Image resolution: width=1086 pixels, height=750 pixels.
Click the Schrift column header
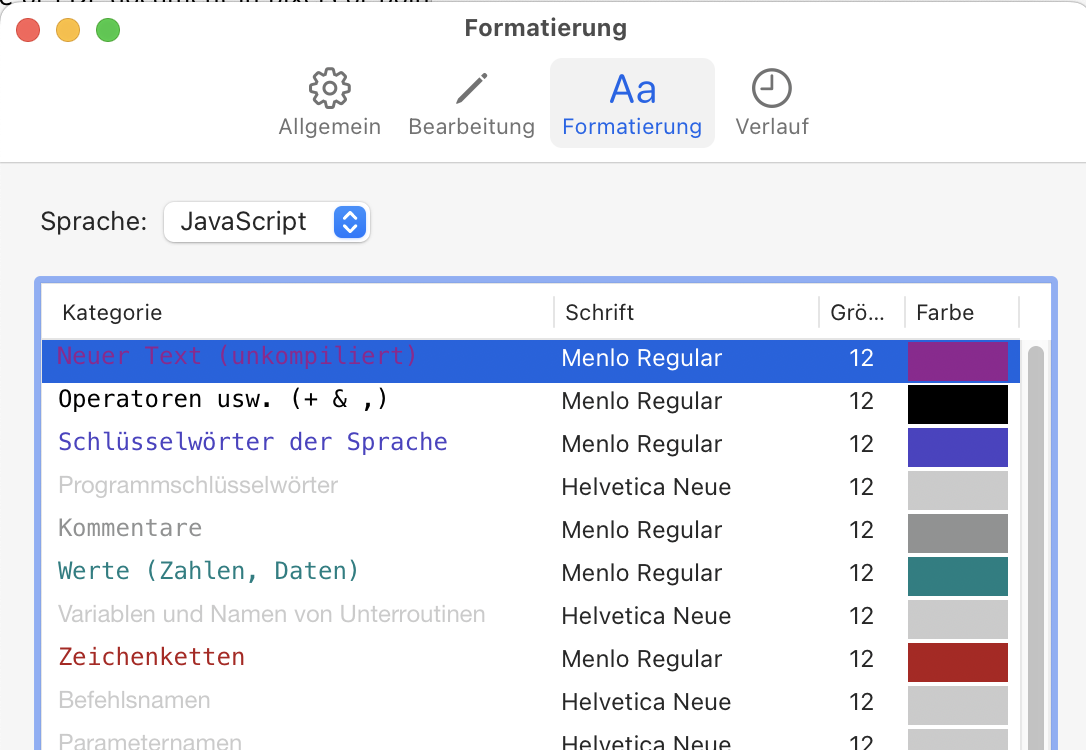tap(600, 313)
